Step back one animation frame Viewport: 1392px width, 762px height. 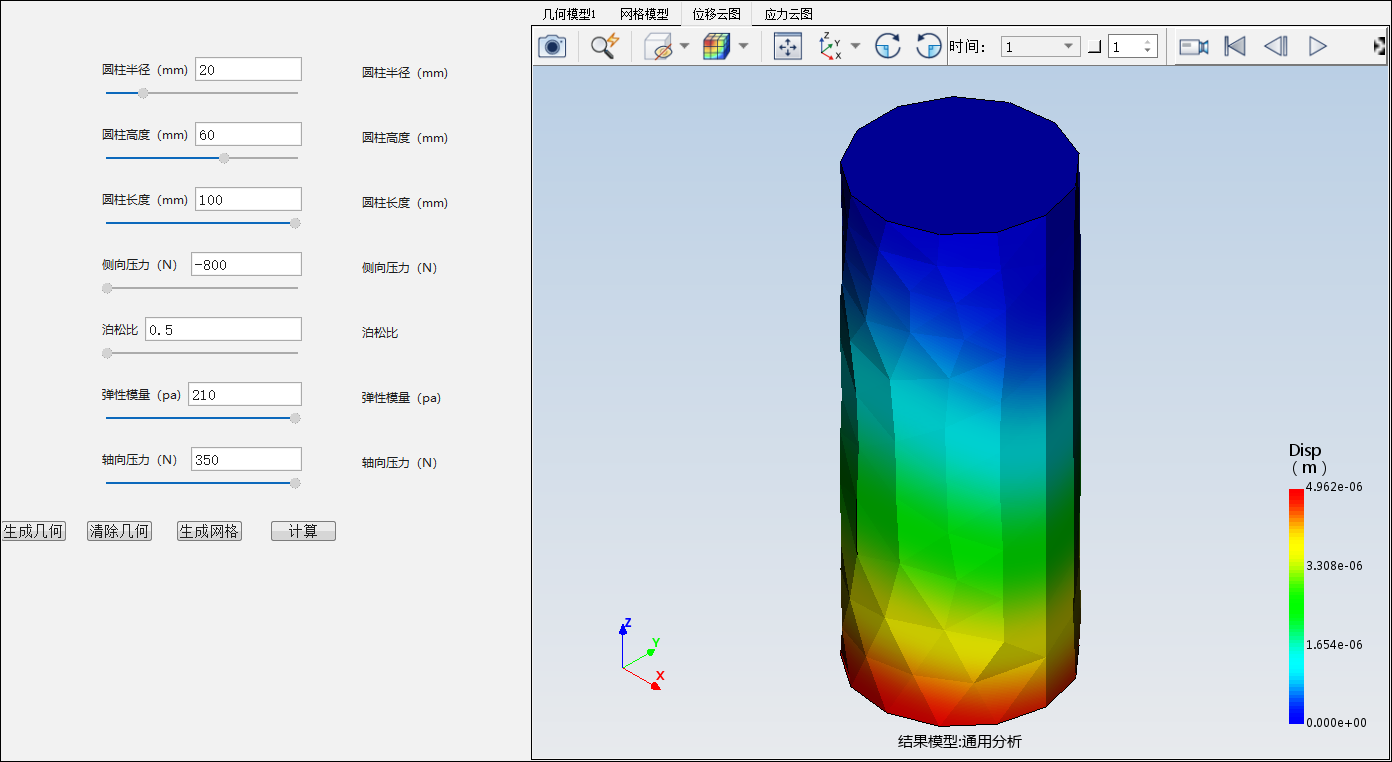(1276, 46)
